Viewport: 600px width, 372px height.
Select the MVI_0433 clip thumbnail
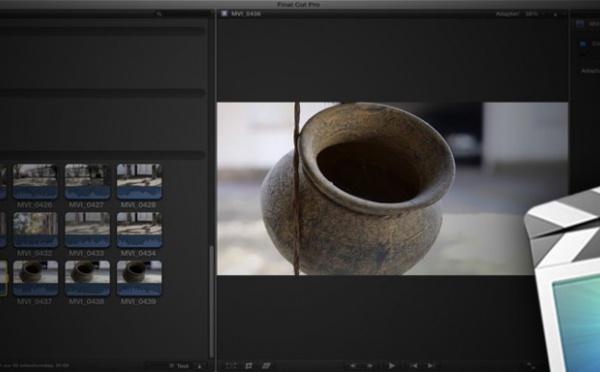click(87, 230)
